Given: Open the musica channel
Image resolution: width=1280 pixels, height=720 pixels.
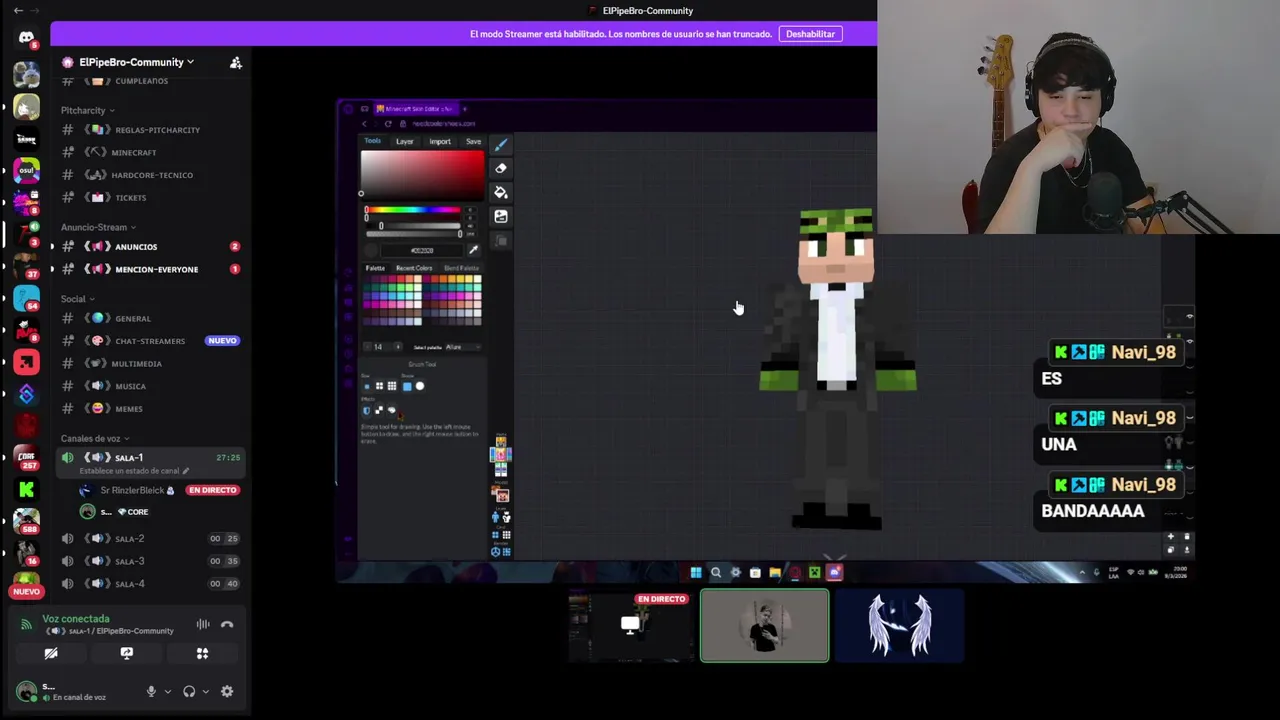Looking at the screenshot, I should pos(150,386).
